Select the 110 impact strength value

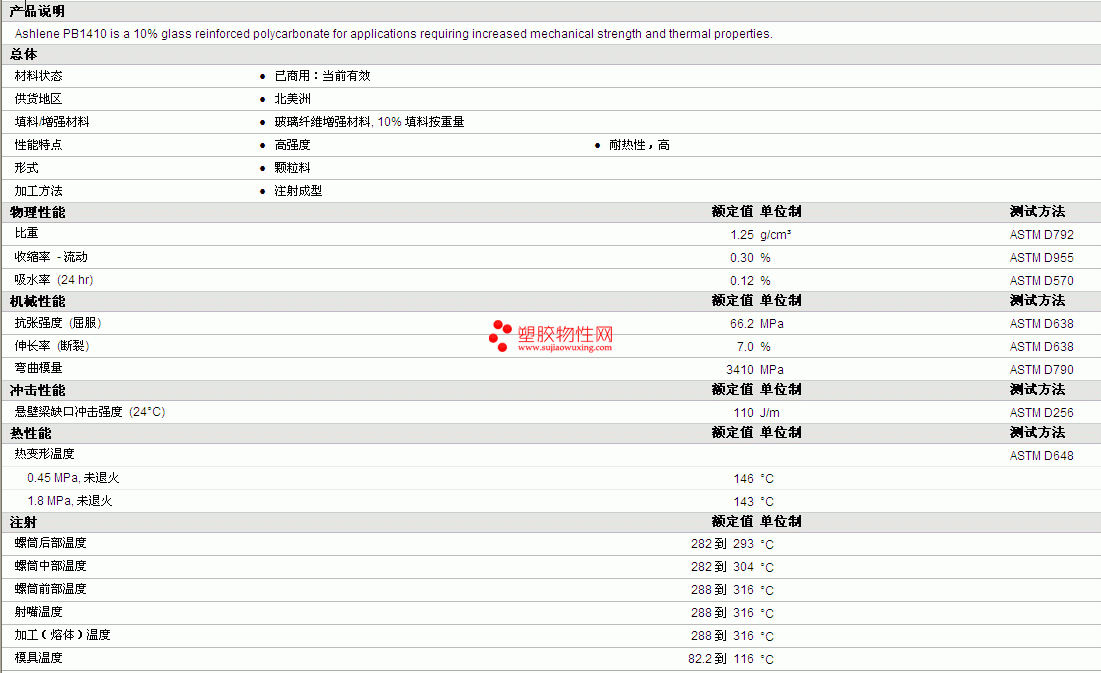coord(744,413)
